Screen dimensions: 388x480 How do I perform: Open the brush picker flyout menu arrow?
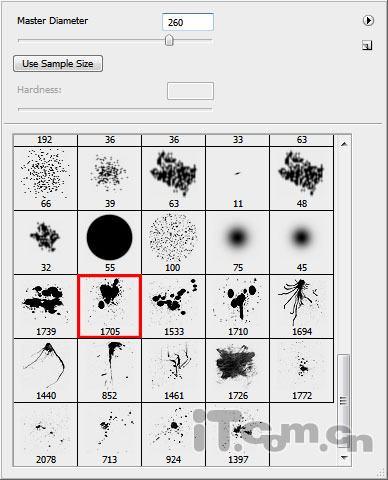(x=368, y=21)
